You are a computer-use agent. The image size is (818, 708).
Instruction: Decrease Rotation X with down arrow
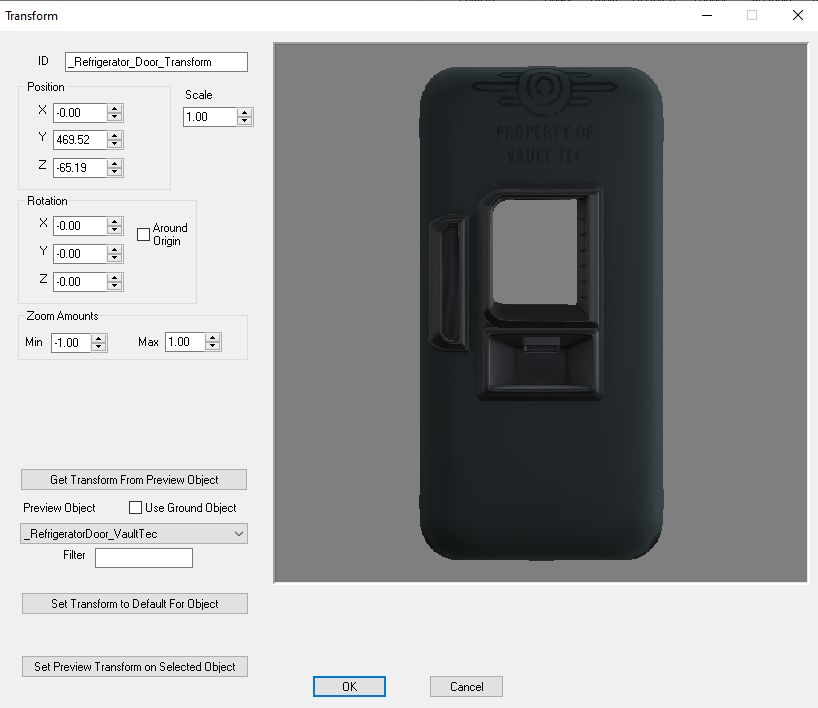pos(115,231)
